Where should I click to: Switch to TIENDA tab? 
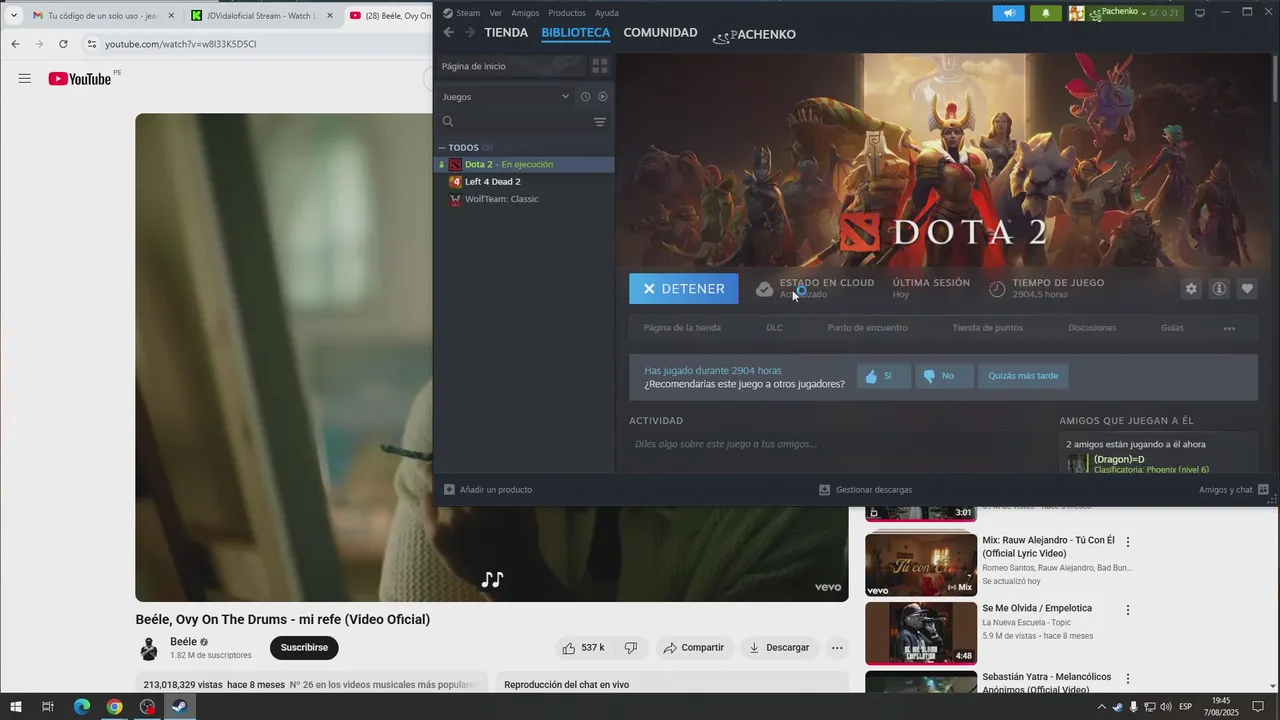click(x=506, y=33)
